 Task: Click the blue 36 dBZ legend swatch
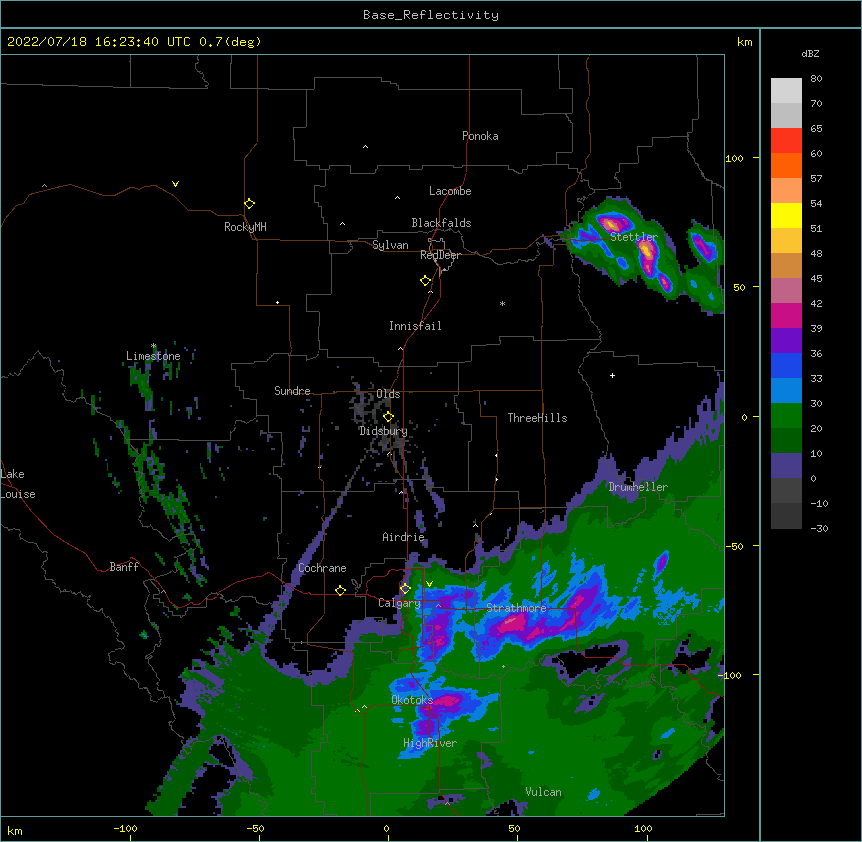[786, 365]
